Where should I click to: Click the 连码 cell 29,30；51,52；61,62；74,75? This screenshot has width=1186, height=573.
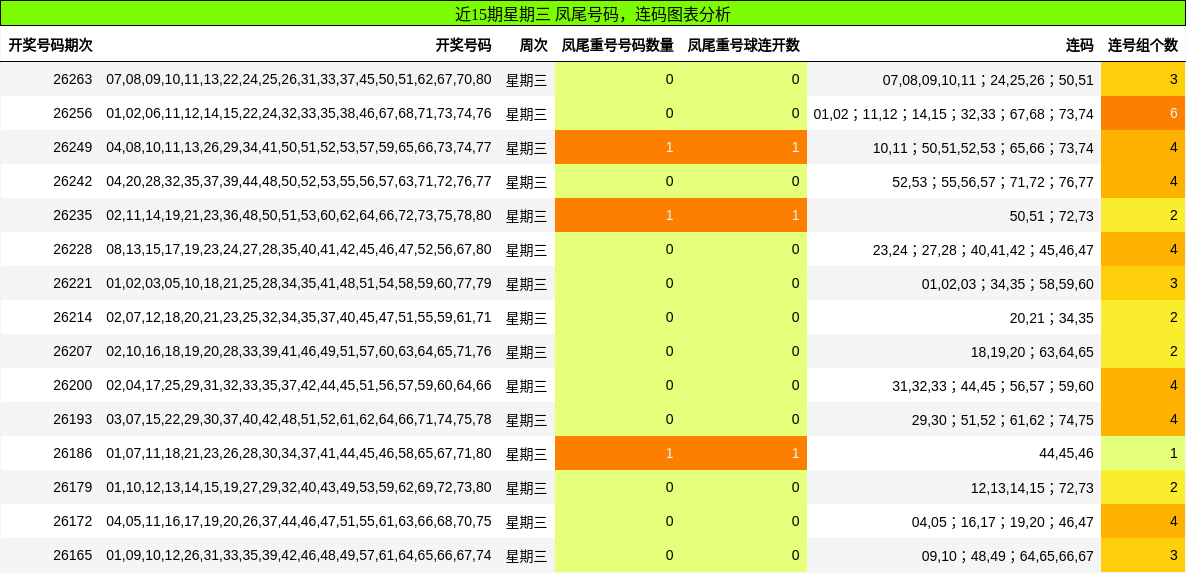coord(1003,420)
